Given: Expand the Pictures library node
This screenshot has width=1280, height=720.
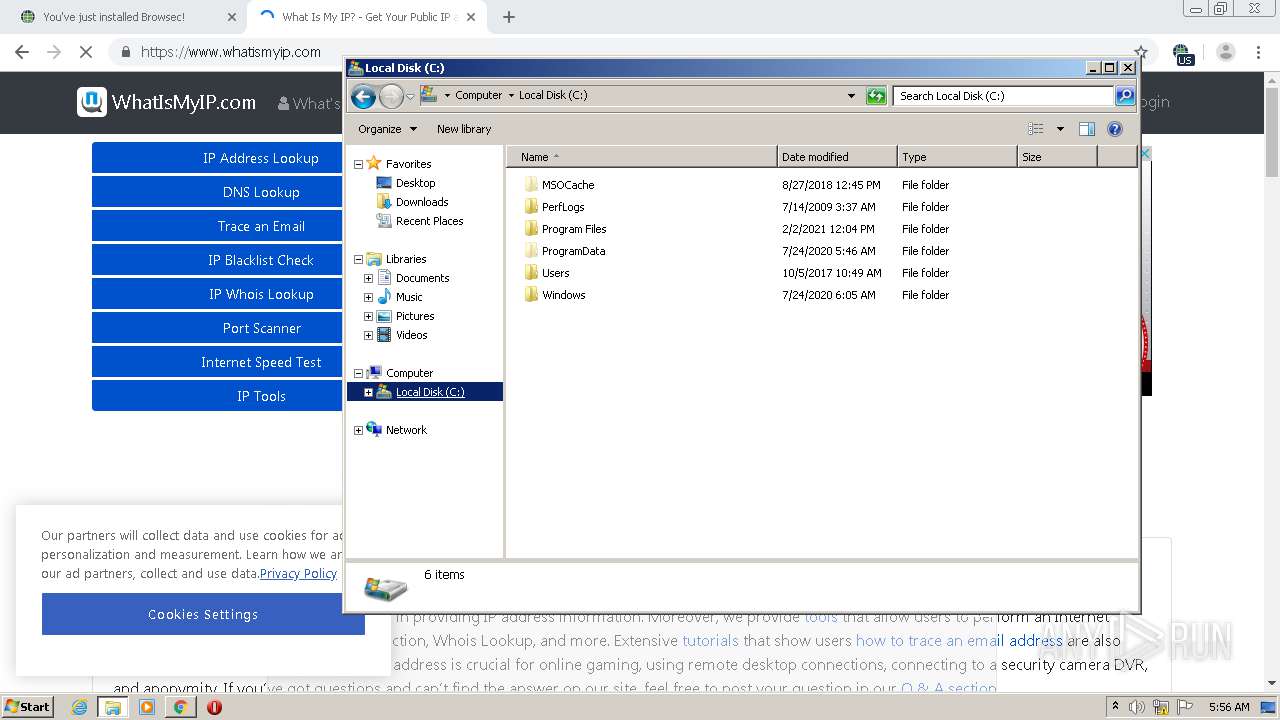Looking at the screenshot, I should pos(368,316).
